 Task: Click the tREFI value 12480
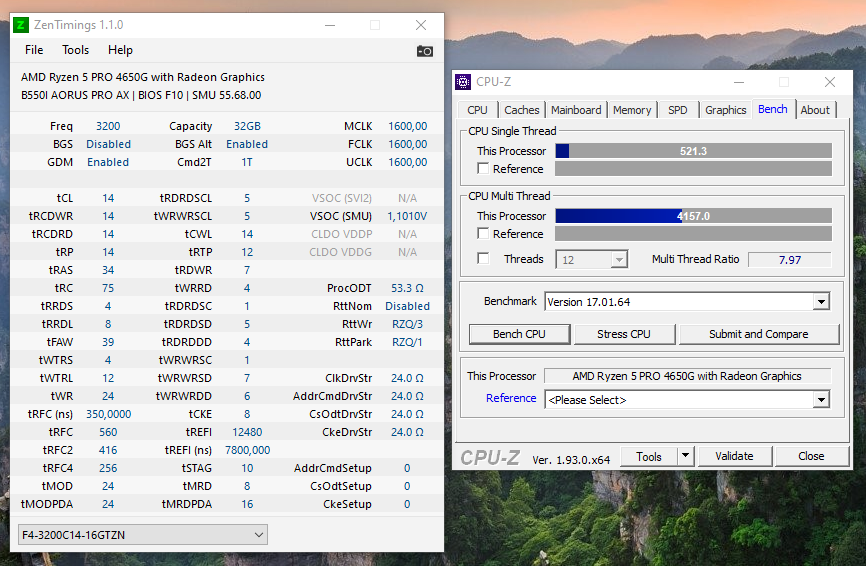247,432
